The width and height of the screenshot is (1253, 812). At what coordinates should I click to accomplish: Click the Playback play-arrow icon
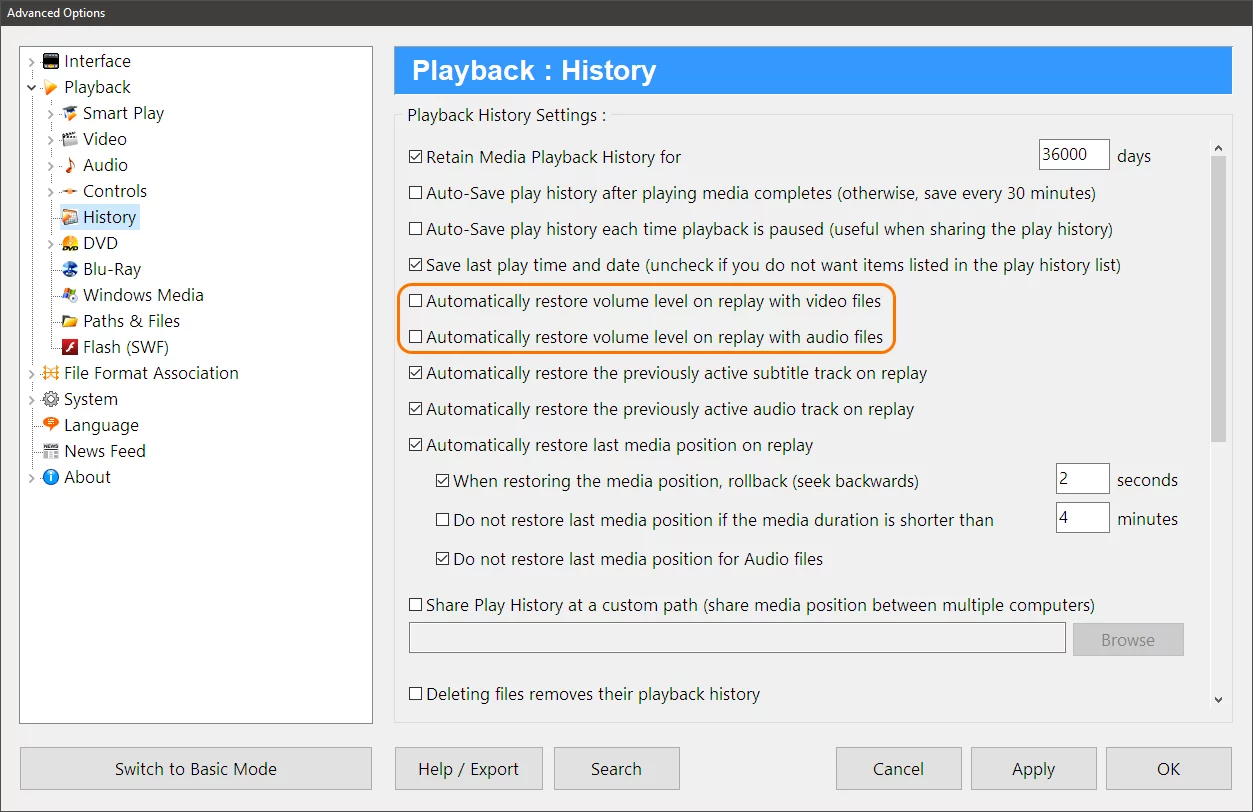tap(50, 87)
